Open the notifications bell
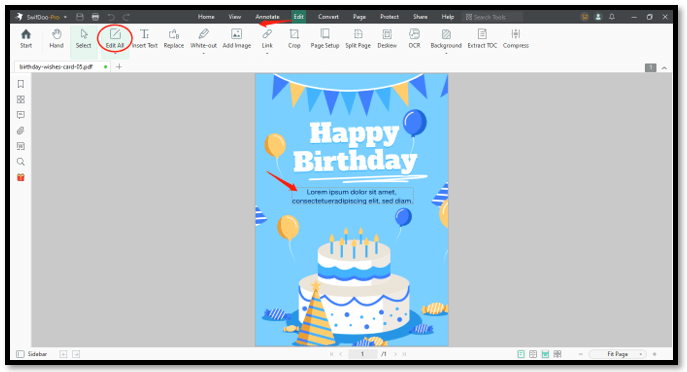This screenshot has height=372, width=687. (612, 17)
